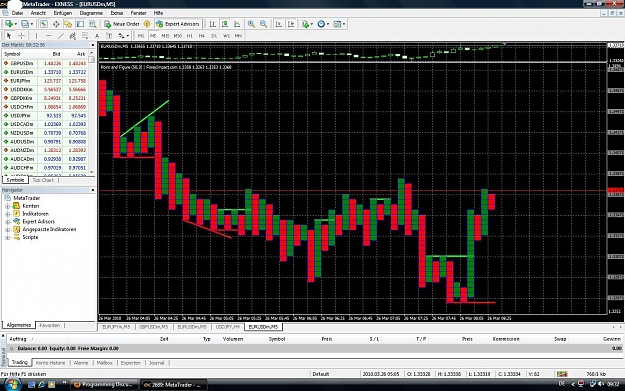The image size is (625, 391).
Task: Open the Journal terminal tab
Action: (x=157, y=363)
